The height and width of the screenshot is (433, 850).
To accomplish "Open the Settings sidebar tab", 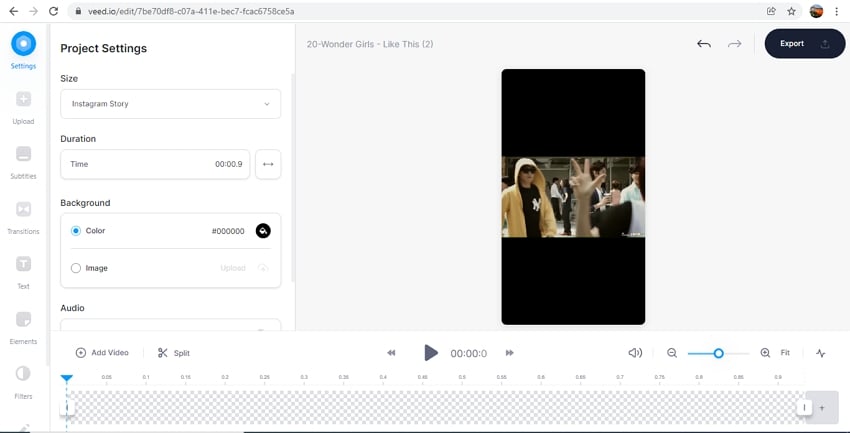I will 23,50.
